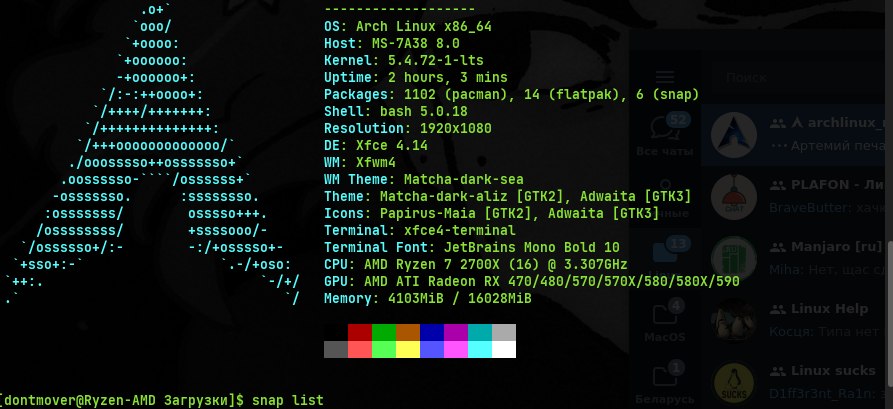Viewport: 893px width, 409px height.
Task: Open the archlinux_ru group chat
Action: (x=794, y=135)
